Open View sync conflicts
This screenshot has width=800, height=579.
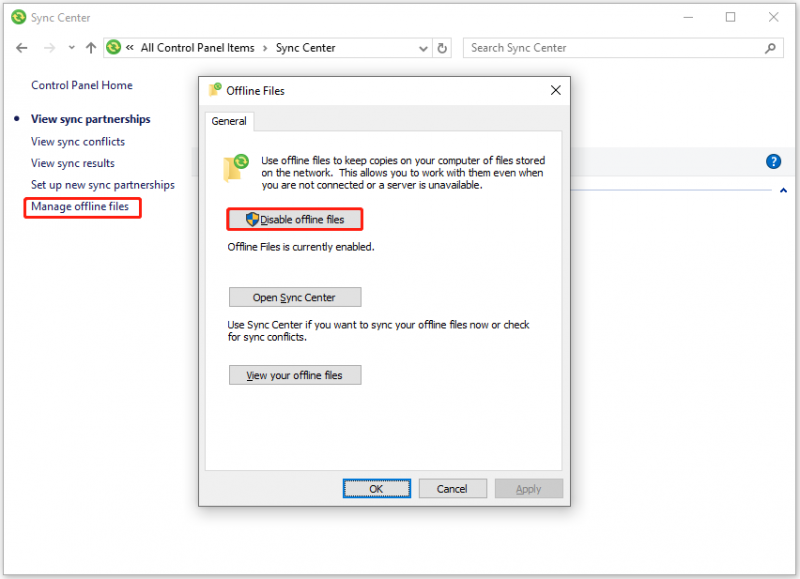[x=78, y=141]
